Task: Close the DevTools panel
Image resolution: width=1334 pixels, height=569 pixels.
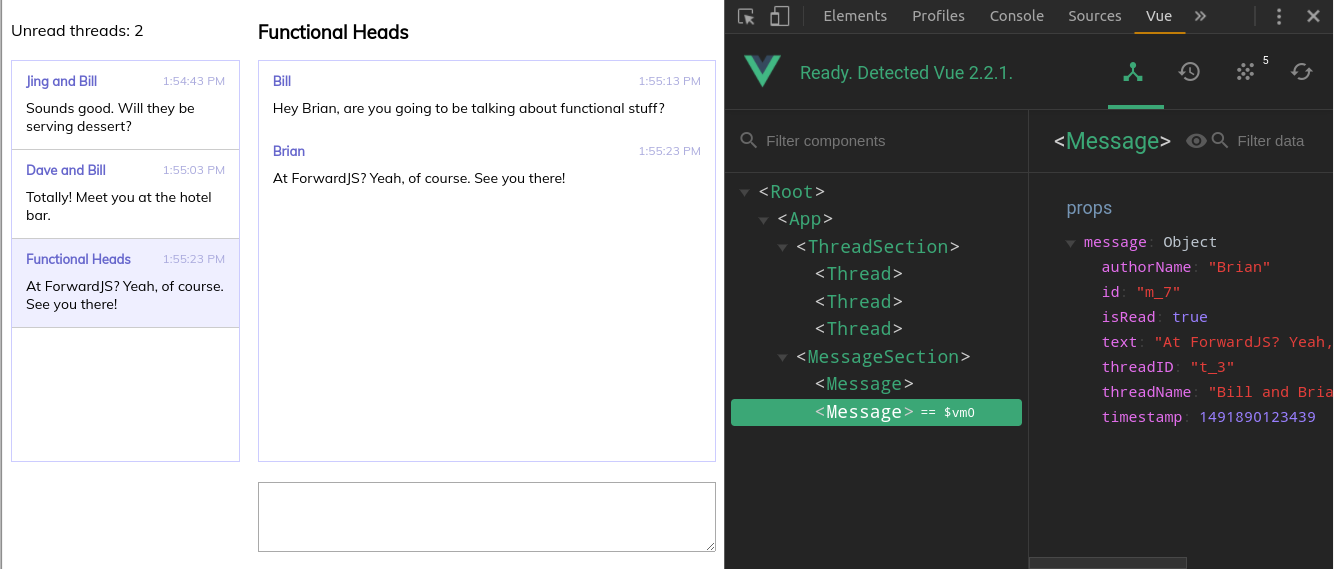Action: click(1314, 16)
